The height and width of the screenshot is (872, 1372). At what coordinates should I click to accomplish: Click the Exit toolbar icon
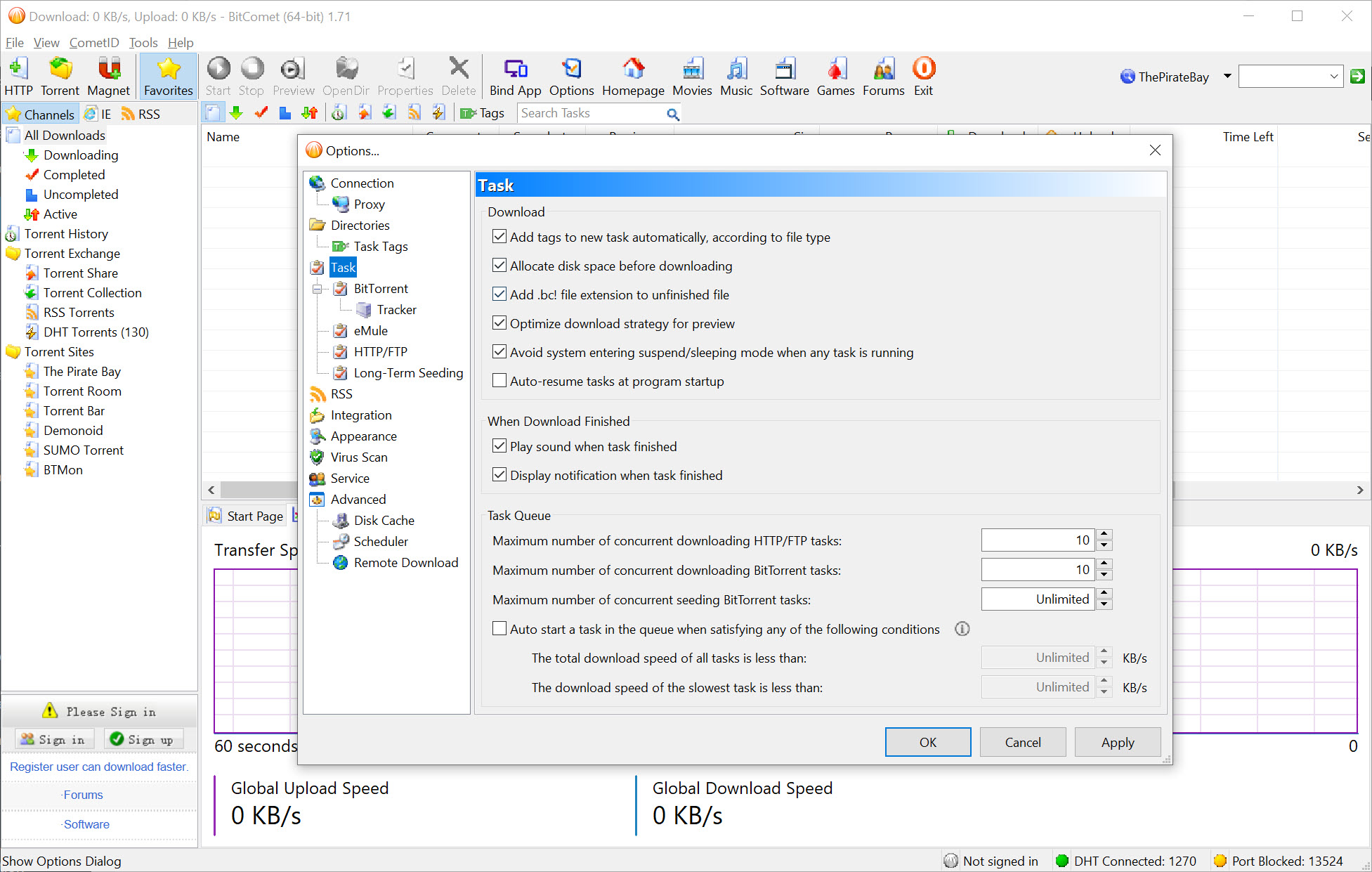coord(923,77)
